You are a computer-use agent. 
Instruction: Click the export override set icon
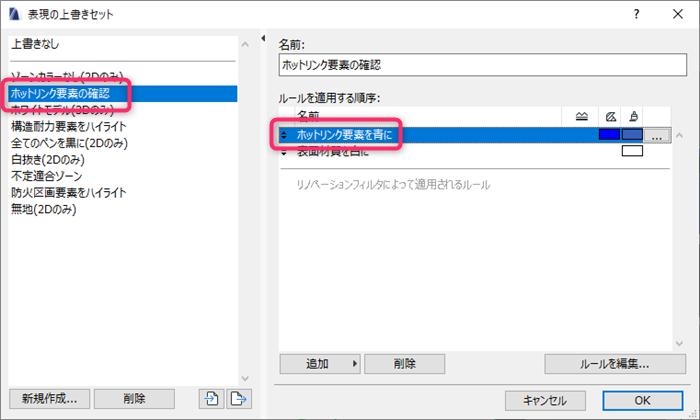(x=239, y=398)
